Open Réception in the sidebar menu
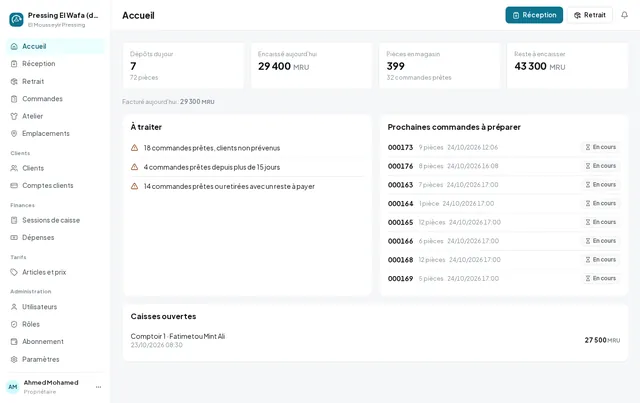 click(x=56, y=64)
